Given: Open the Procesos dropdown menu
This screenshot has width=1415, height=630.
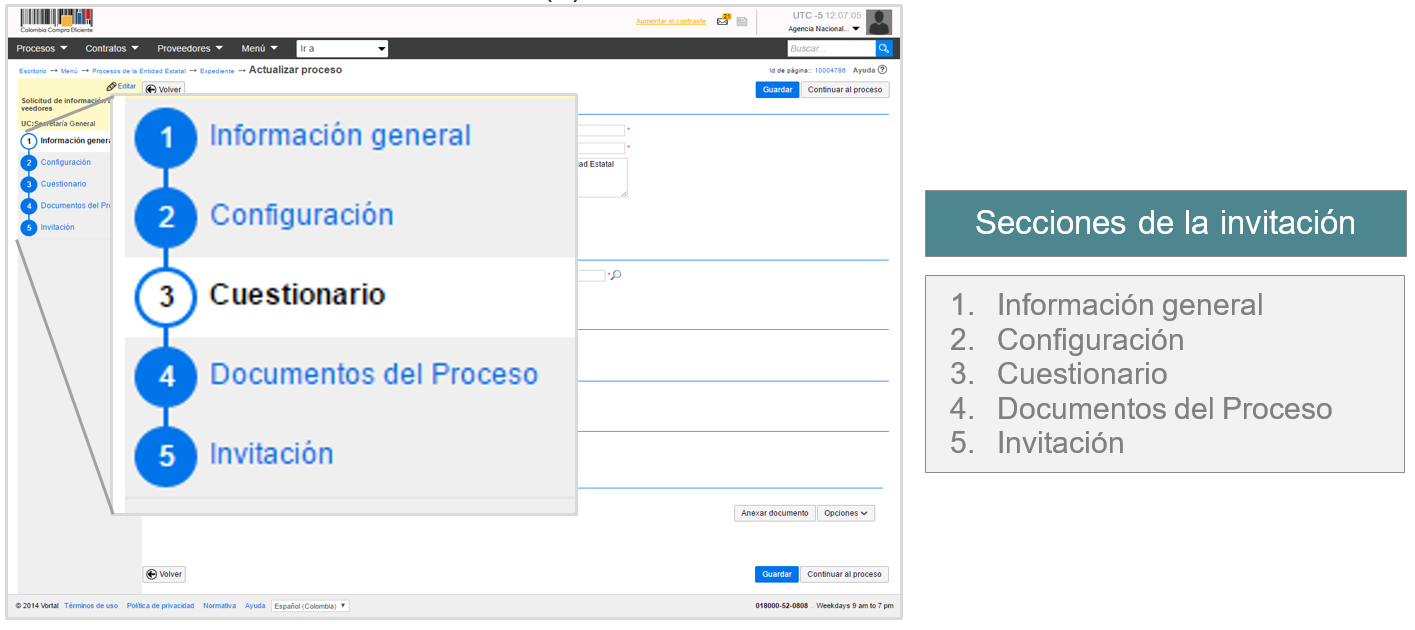Looking at the screenshot, I should (42, 48).
